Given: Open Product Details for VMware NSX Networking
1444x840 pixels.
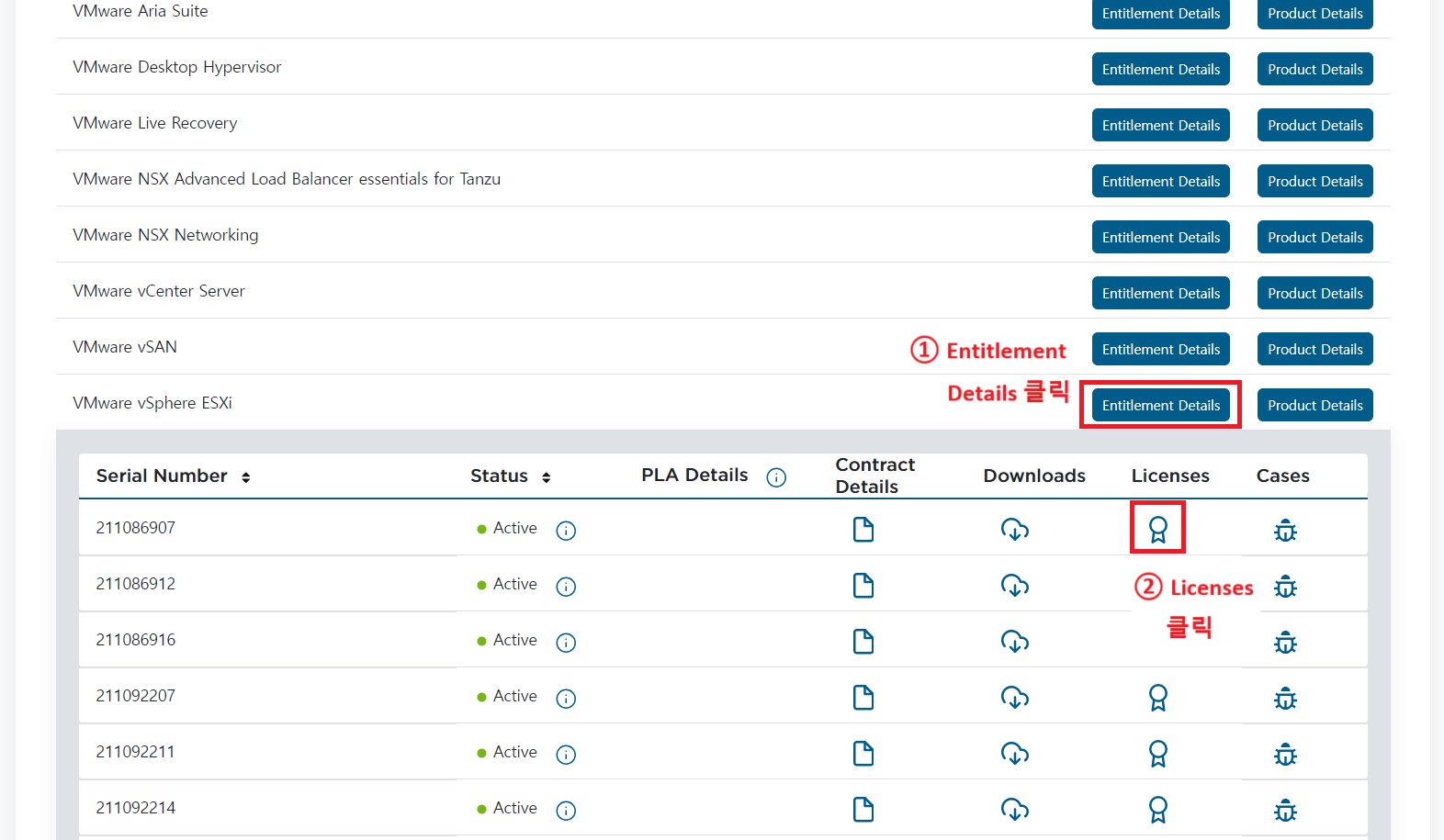Looking at the screenshot, I should (1314, 237).
